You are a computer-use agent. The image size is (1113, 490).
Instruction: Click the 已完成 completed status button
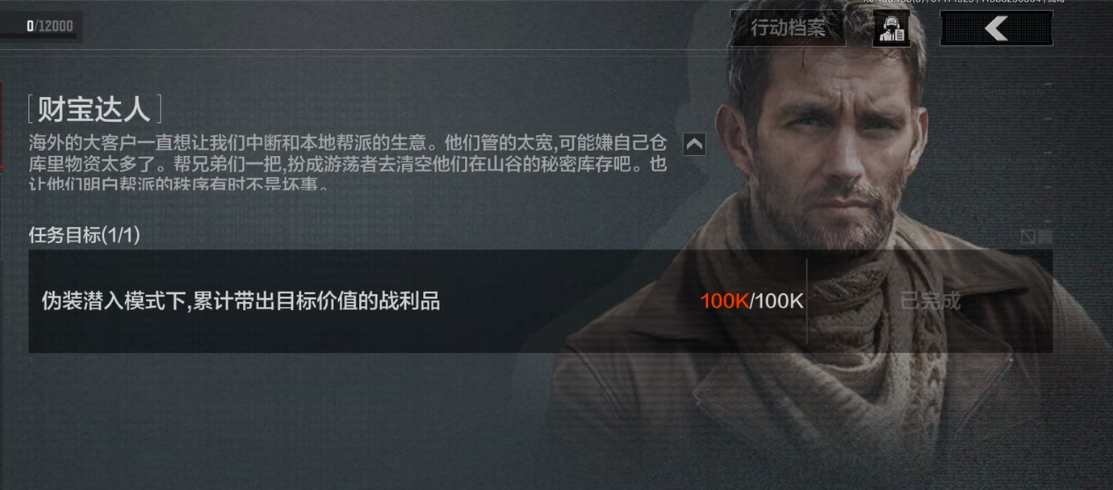point(930,301)
